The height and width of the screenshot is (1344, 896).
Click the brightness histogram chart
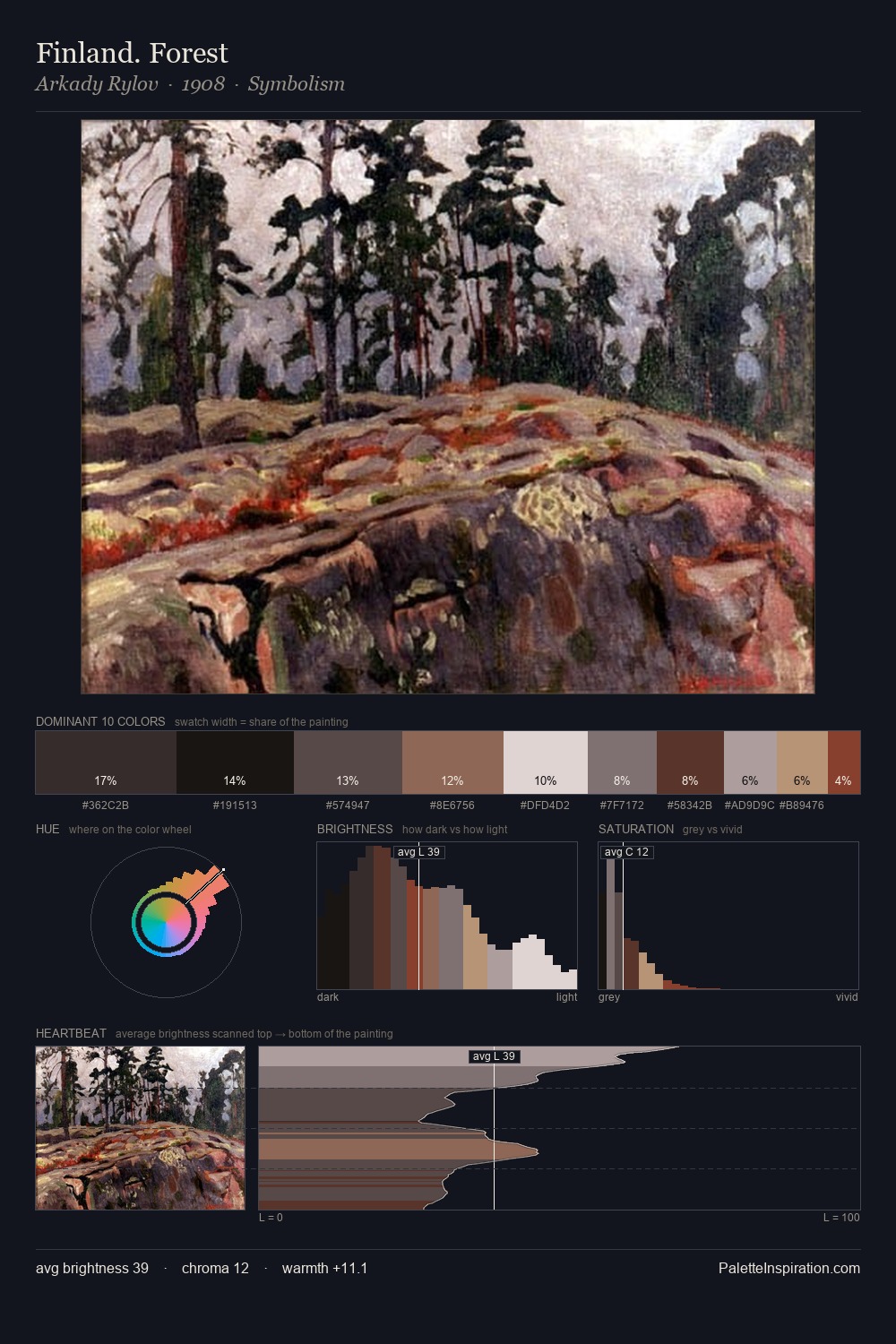click(447, 916)
